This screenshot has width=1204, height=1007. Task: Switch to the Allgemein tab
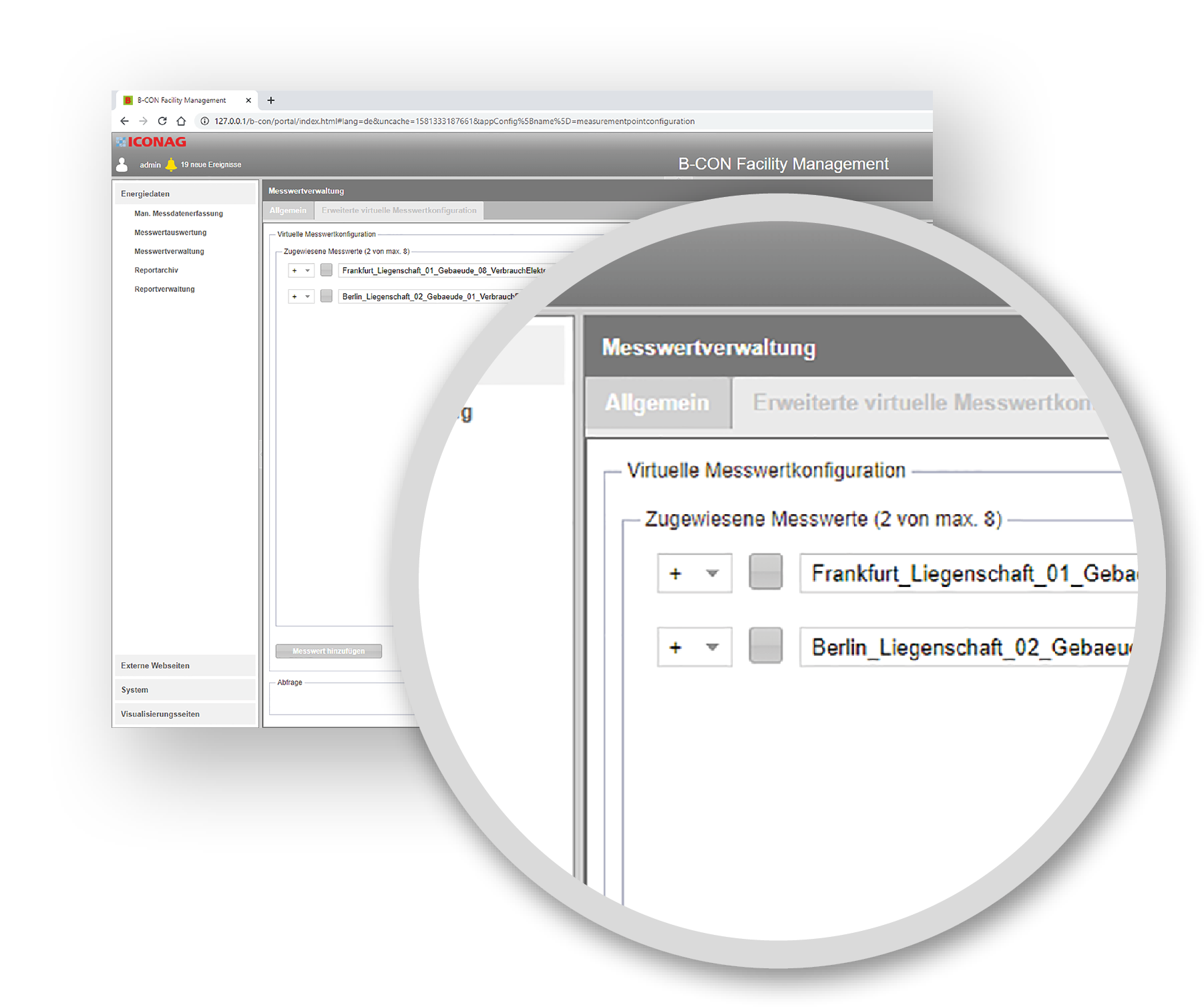(x=288, y=210)
